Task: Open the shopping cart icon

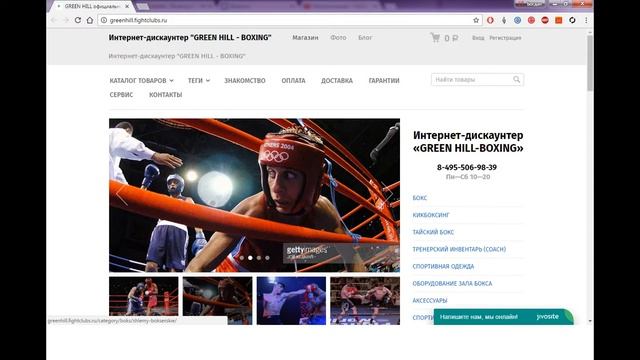Action: click(x=435, y=38)
